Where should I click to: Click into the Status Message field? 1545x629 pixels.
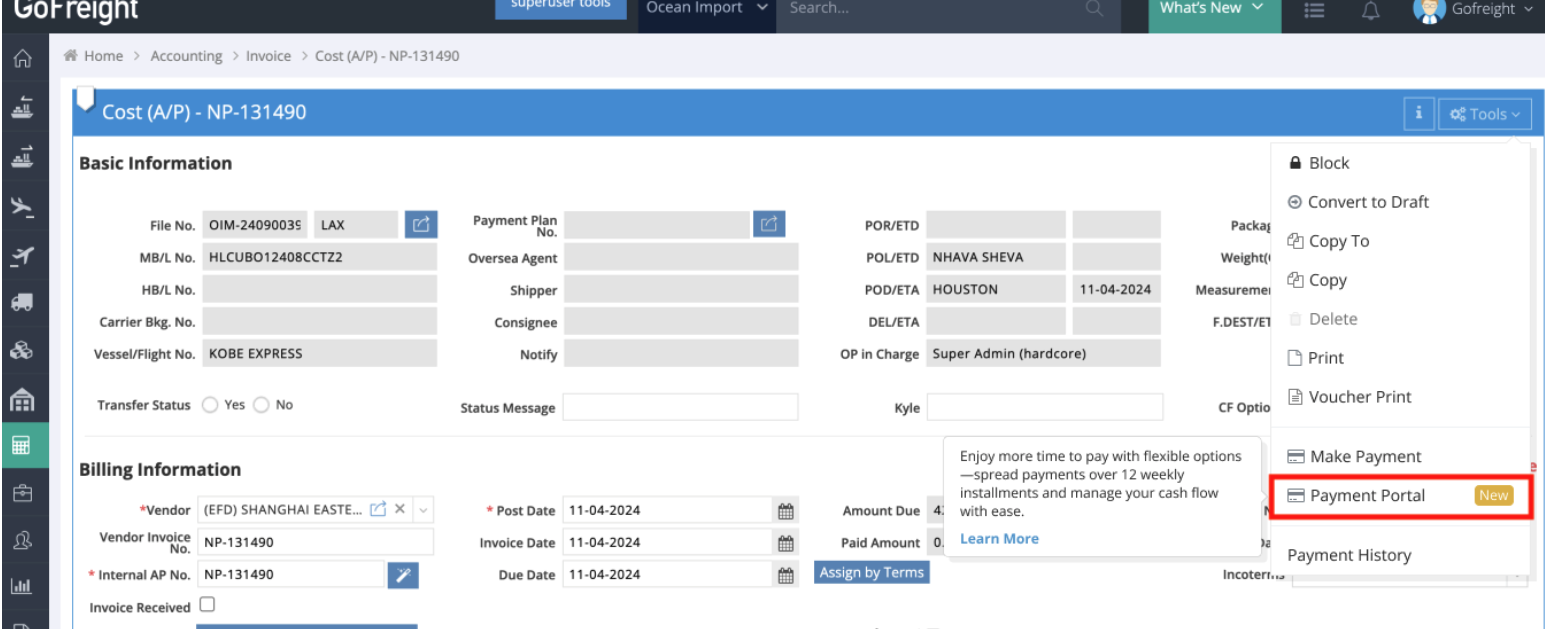tap(680, 407)
